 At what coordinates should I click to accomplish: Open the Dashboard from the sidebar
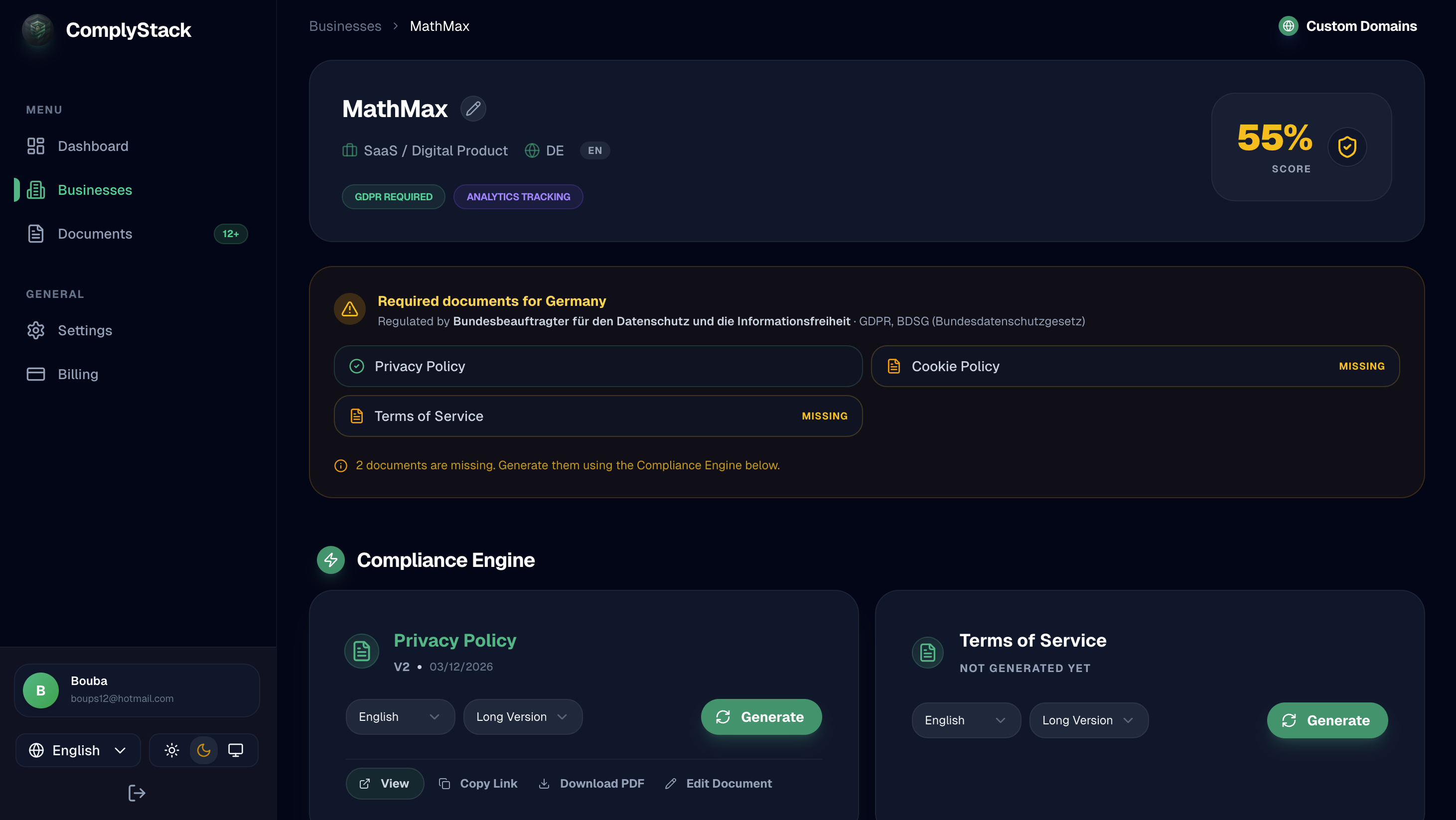pyautogui.click(x=93, y=146)
